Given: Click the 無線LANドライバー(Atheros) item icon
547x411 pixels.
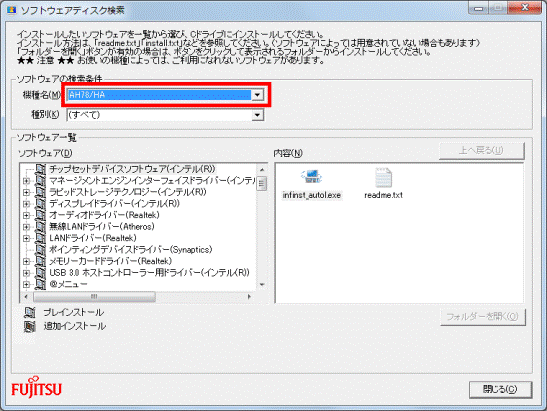Looking at the screenshot, I should tap(40, 226).
